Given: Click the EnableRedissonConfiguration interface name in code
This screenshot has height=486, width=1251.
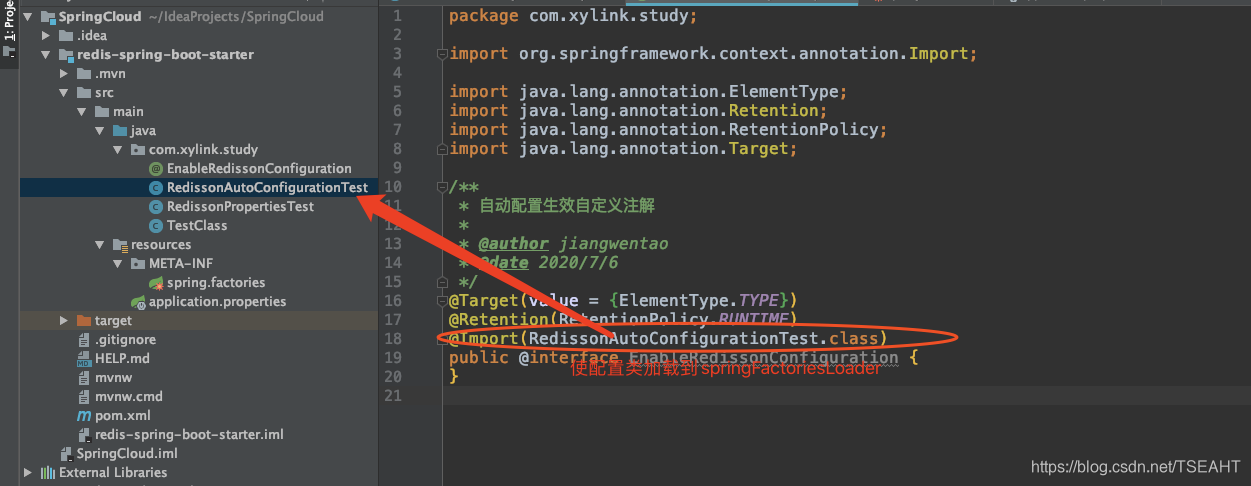Looking at the screenshot, I should (763, 358).
